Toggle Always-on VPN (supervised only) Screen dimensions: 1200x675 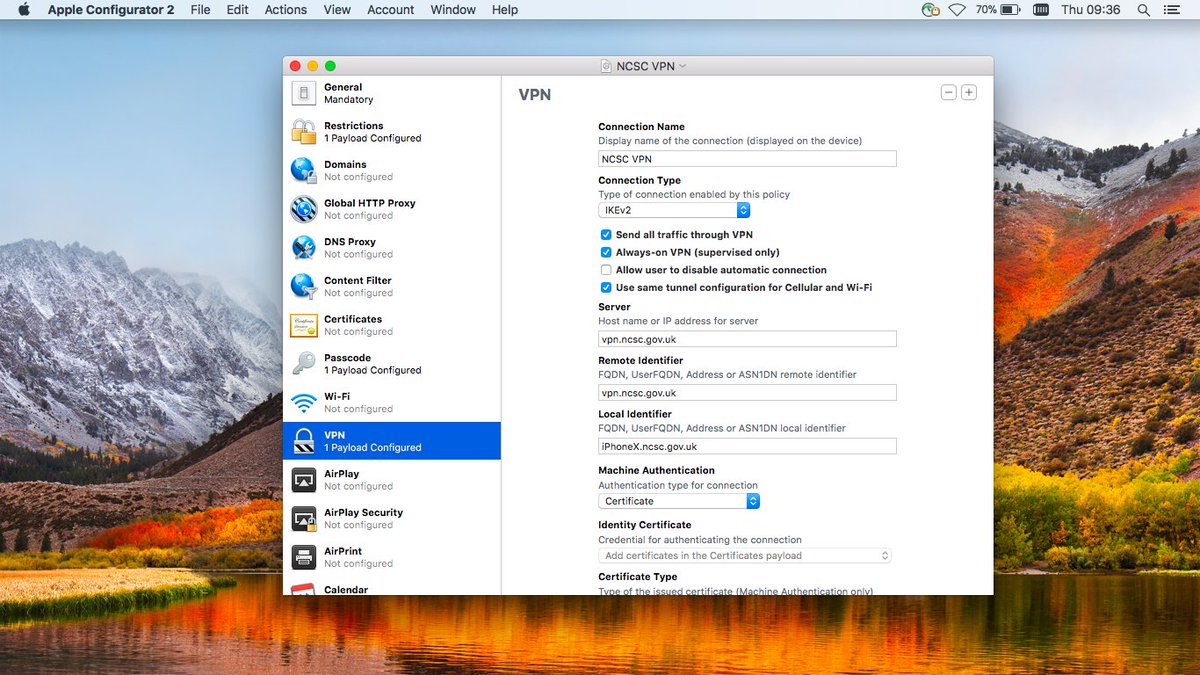(606, 252)
